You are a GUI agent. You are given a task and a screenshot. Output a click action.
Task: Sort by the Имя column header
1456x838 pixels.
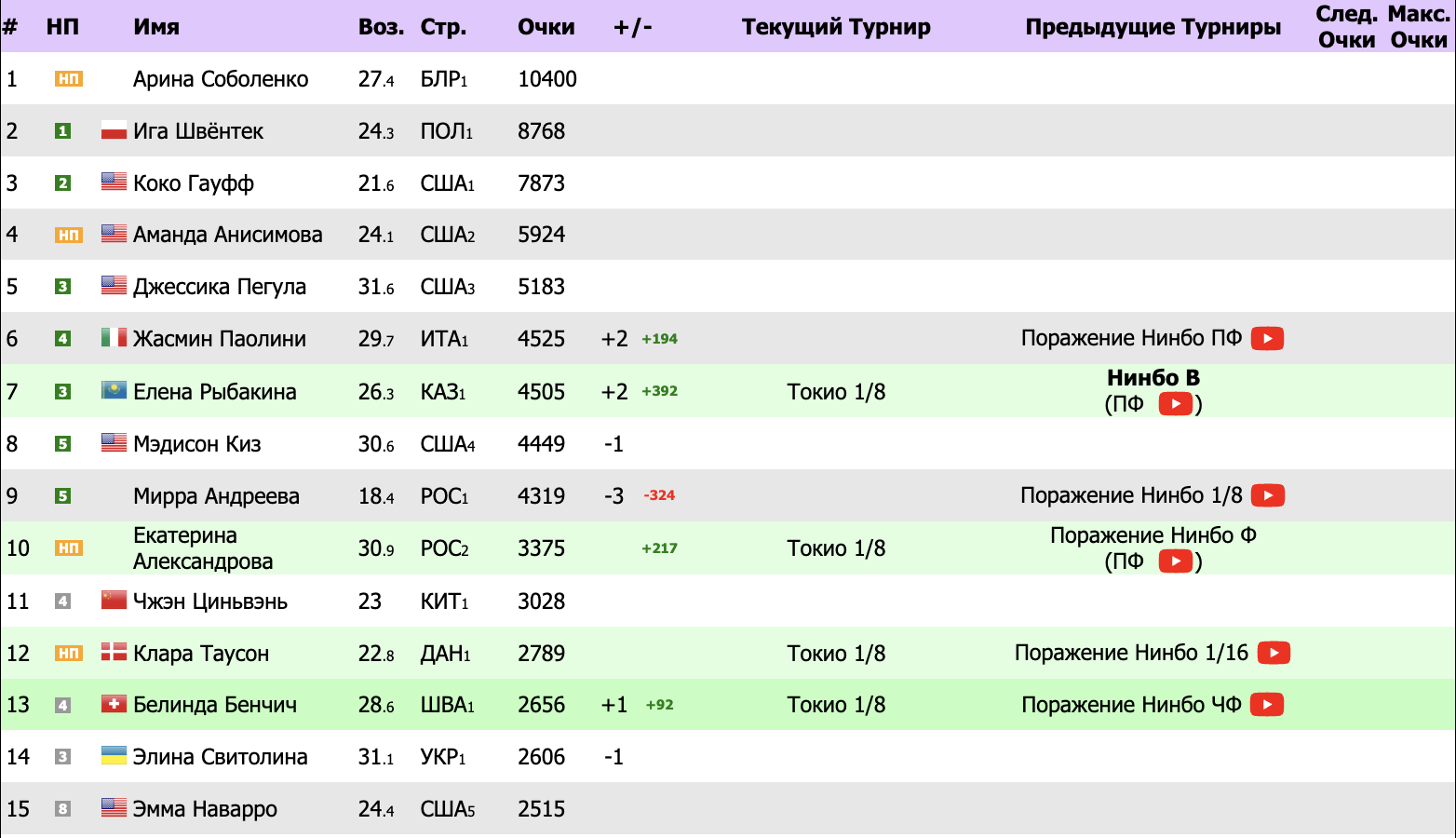point(156,27)
